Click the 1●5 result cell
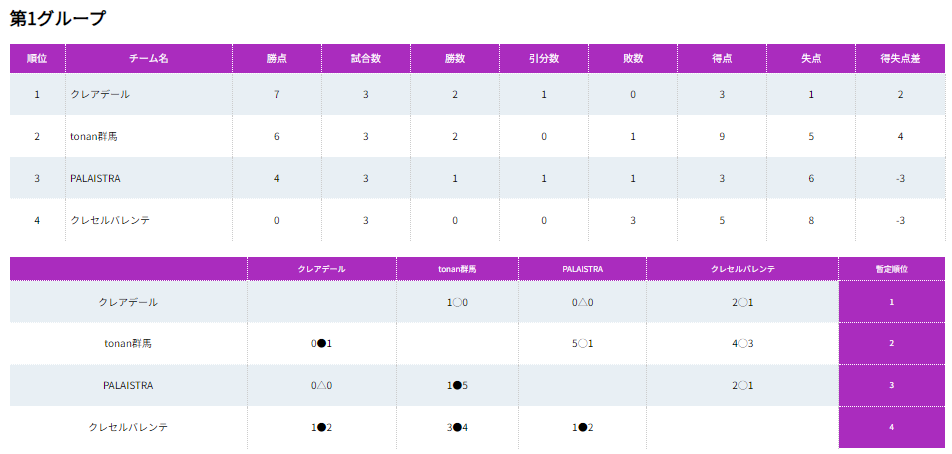This screenshot has width=952, height=454. coord(457,385)
